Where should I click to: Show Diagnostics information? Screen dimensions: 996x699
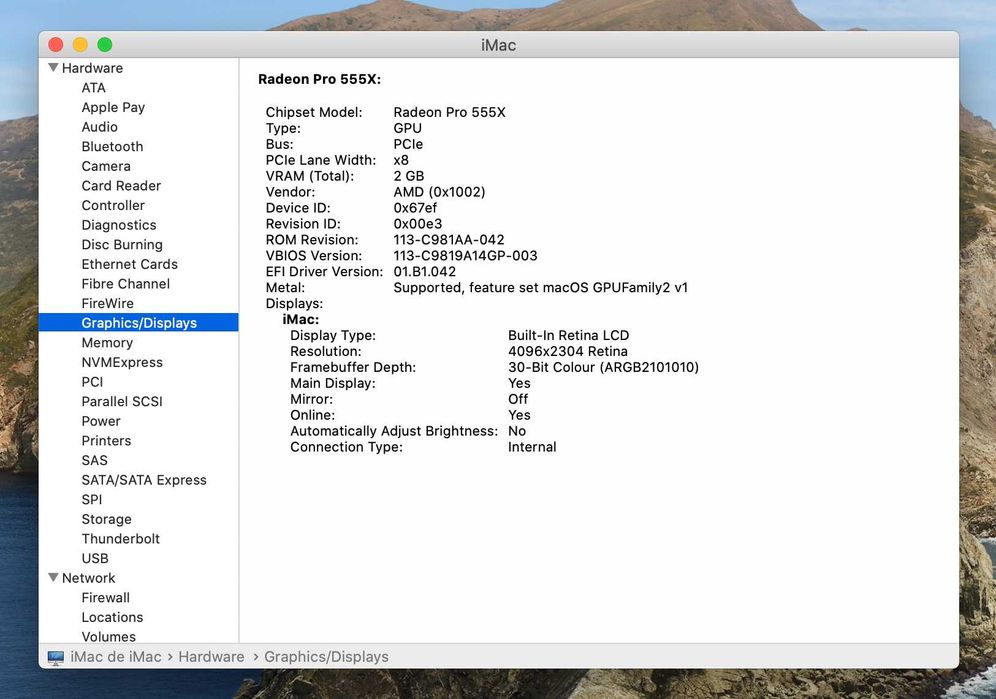118,226
